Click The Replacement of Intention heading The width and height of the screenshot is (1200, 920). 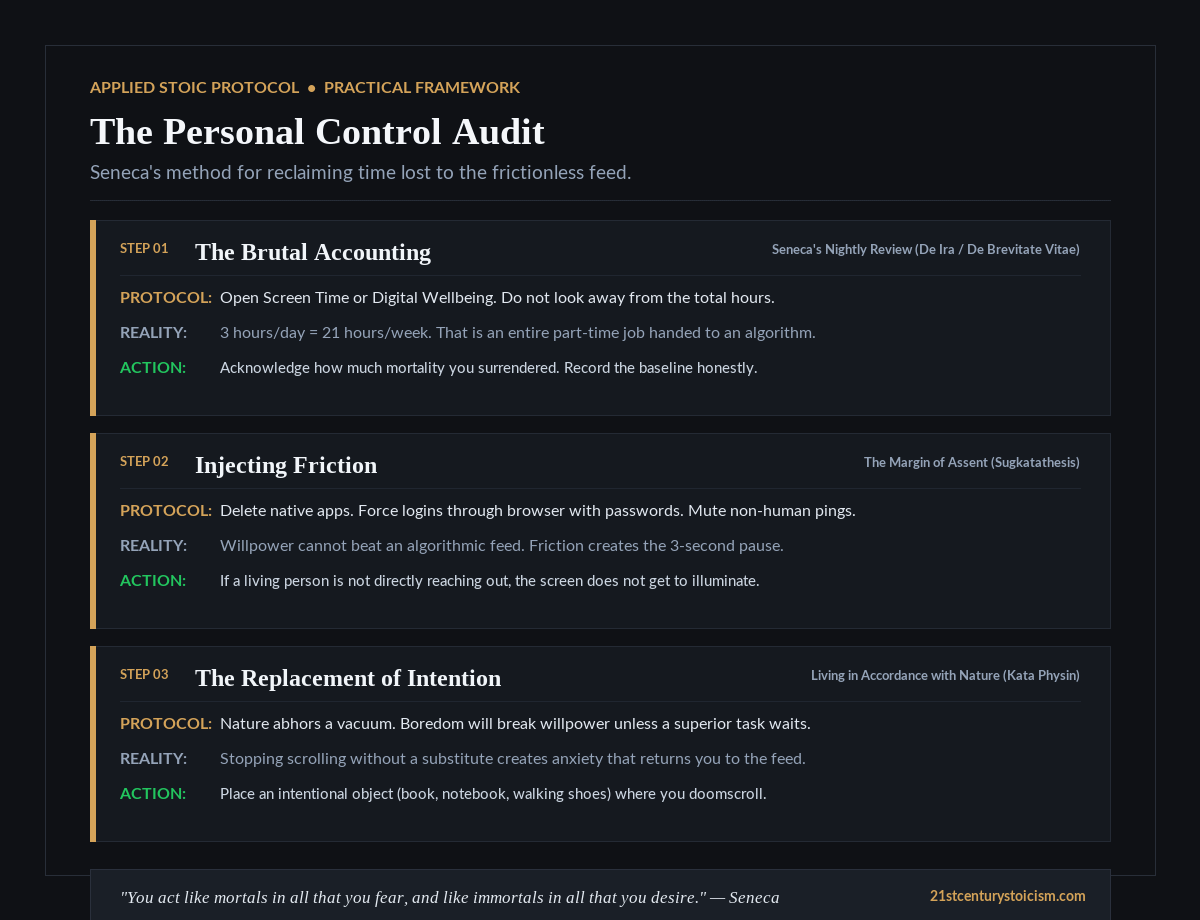point(348,678)
